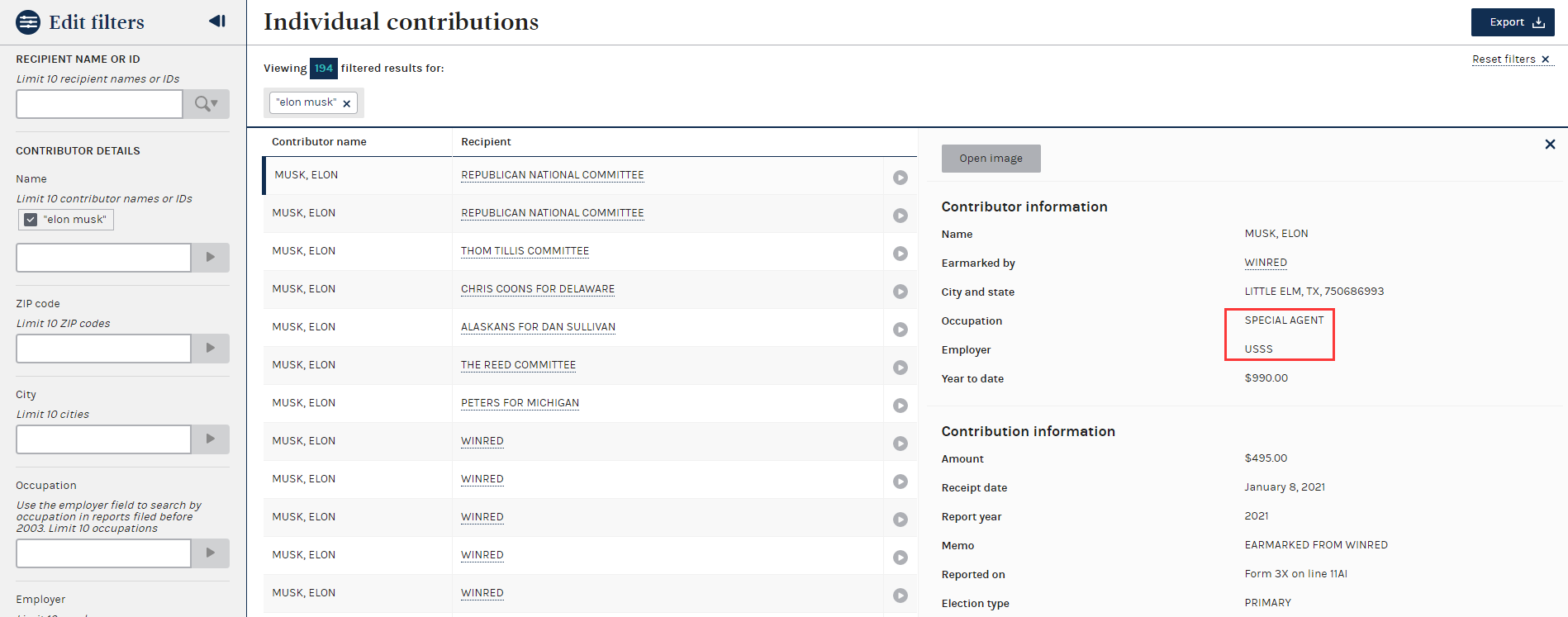The image size is (1568, 617).
Task: Apply the Occupation filter arrow button
Action: tap(210, 553)
